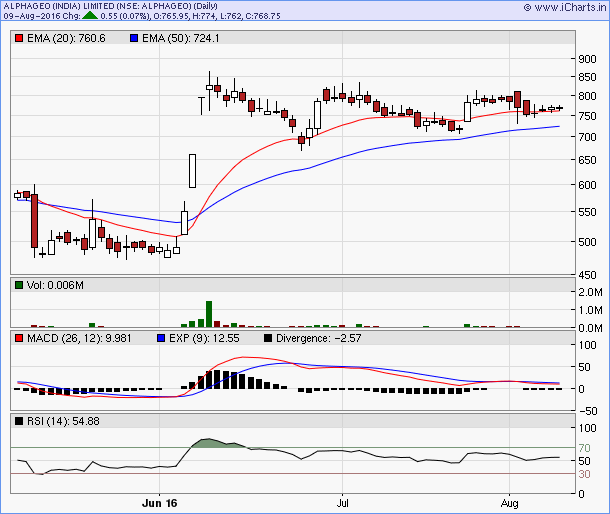Click the tall white gap-up candlestick near 650

click(x=192, y=171)
